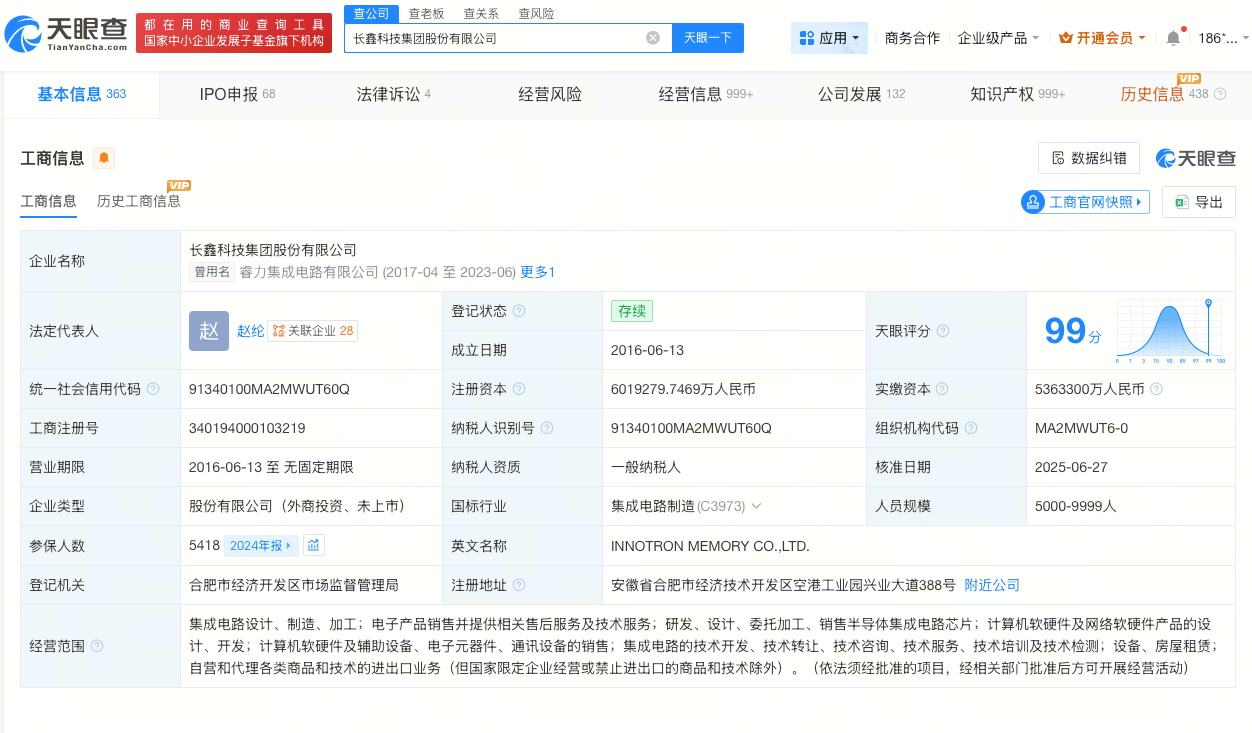The height and width of the screenshot is (733, 1252).
Task: Click the credit code 91340100MA2MWUT60Q value
Action: [269, 389]
